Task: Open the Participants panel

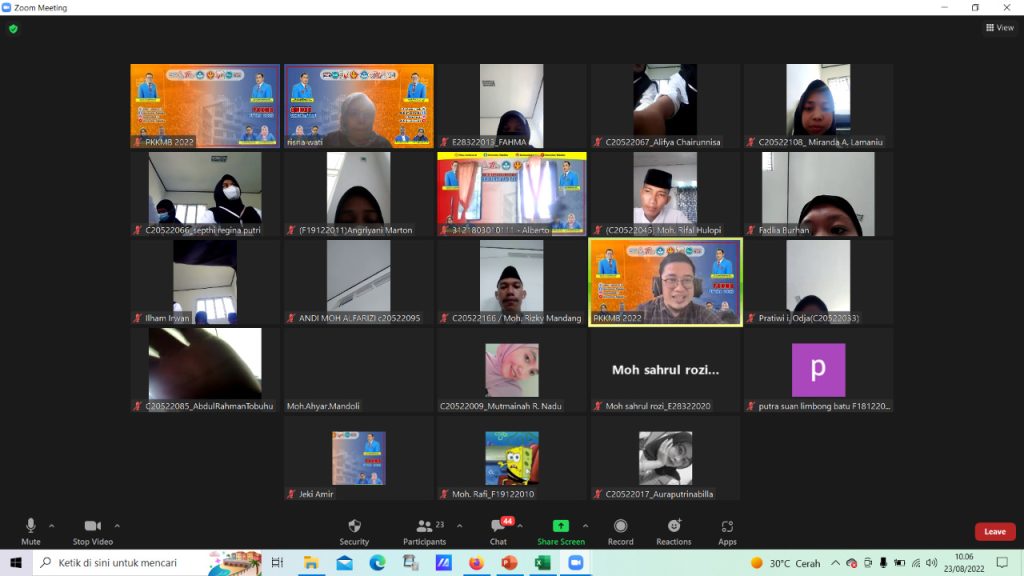Action: 425,527
